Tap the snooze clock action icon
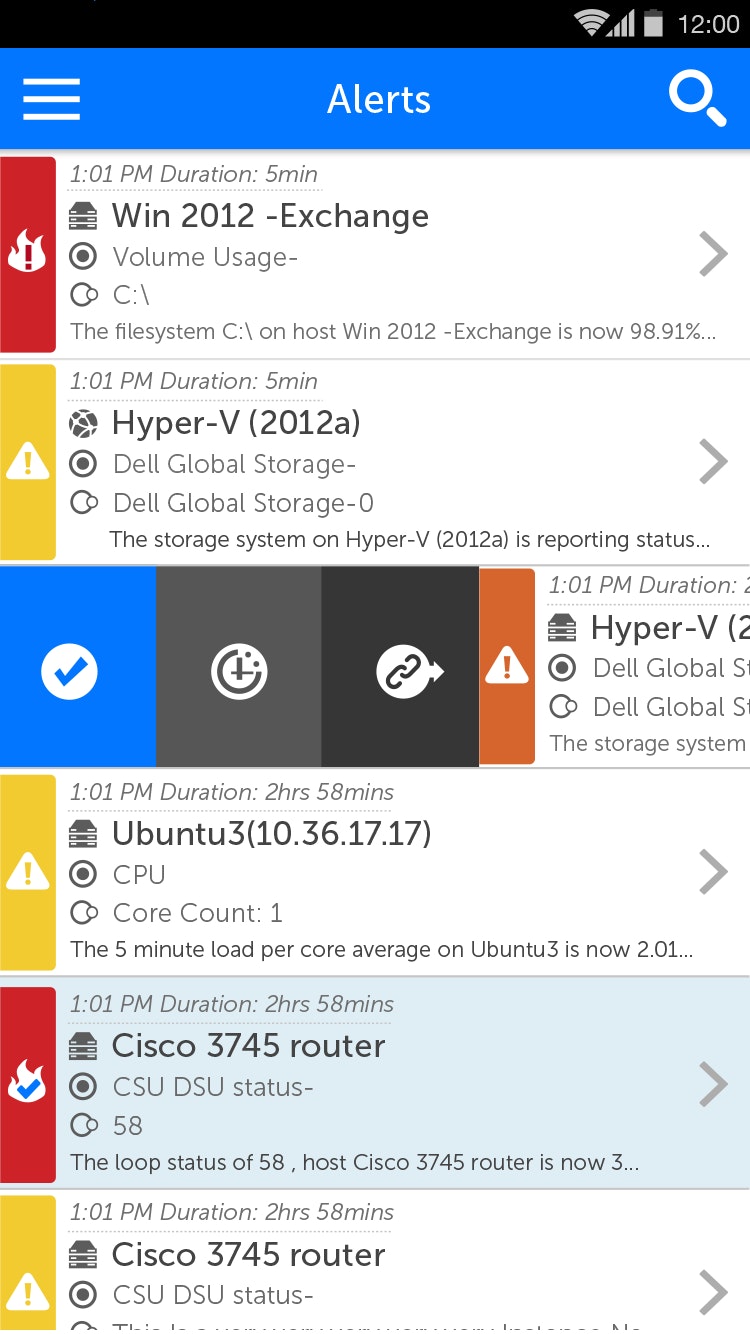This screenshot has height=1334, width=750. [238, 671]
